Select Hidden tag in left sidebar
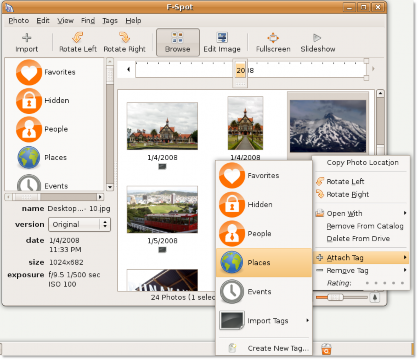The height and width of the screenshot is (360, 418). pyautogui.click(x=43, y=101)
